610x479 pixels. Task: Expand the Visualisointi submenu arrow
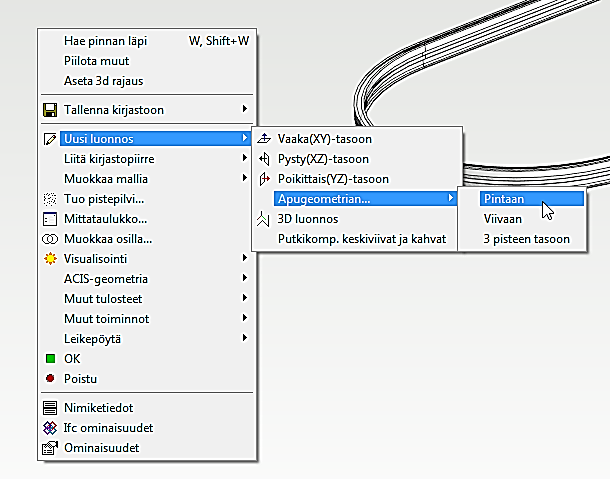coord(245,258)
